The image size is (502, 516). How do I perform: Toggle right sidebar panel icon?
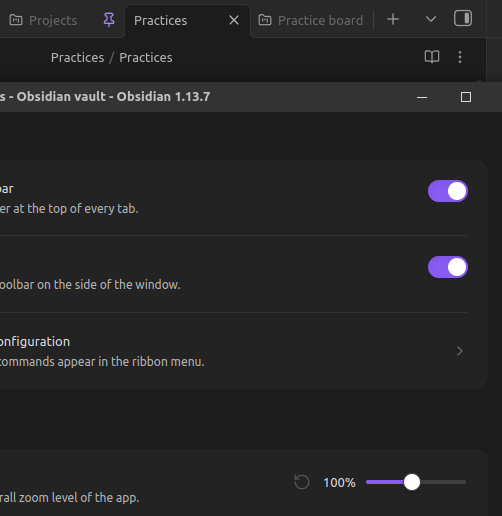[463, 18]
